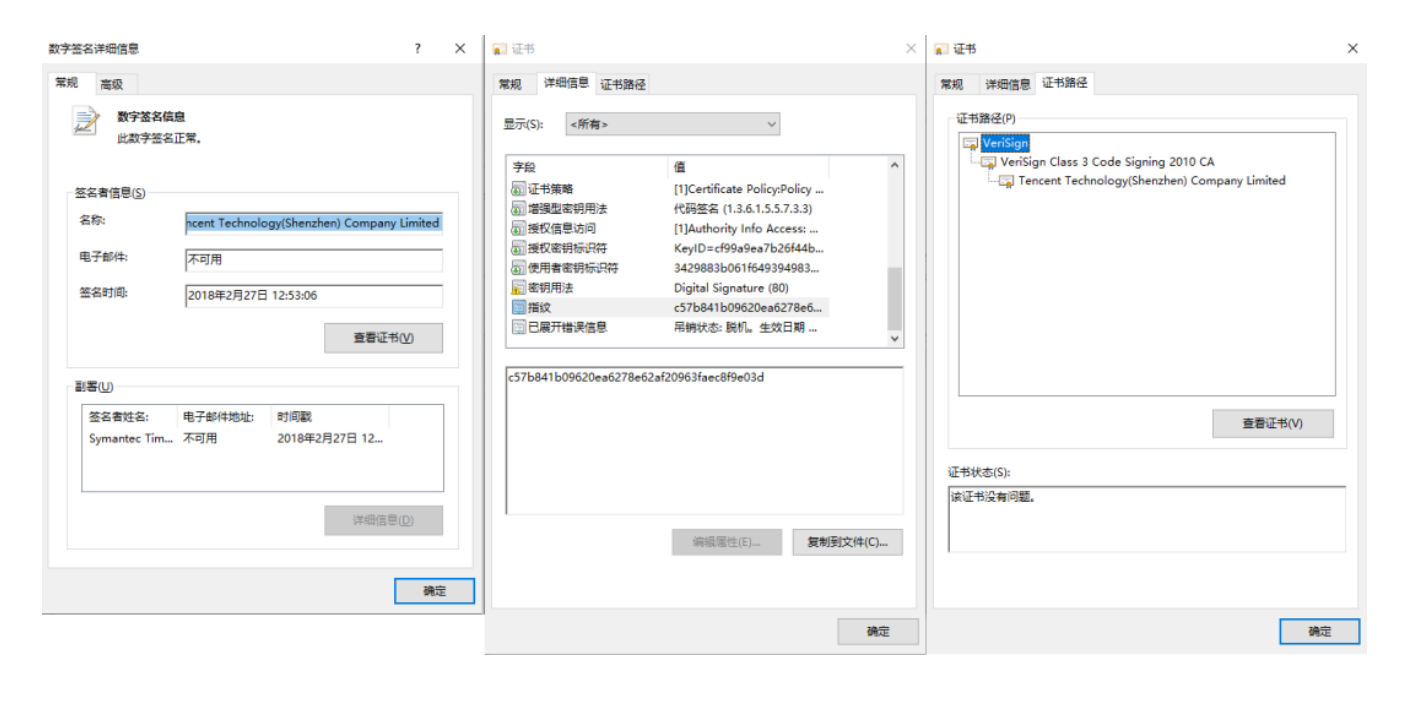Click the 已展开错误信息 field icon
The image size is (1406, 719).
click(x=518, y=327)
